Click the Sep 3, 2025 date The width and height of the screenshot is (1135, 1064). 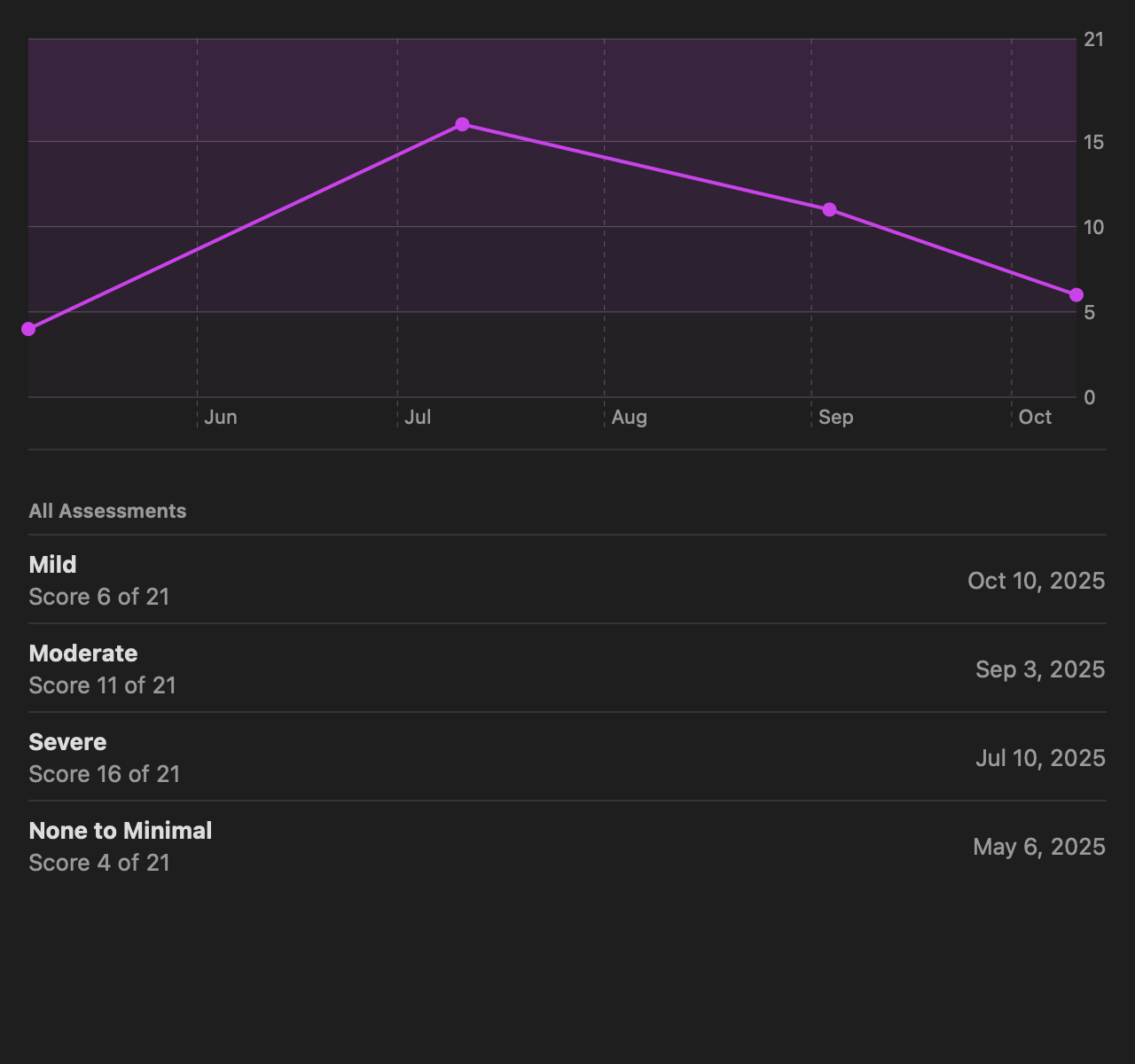coord(1040,669)
